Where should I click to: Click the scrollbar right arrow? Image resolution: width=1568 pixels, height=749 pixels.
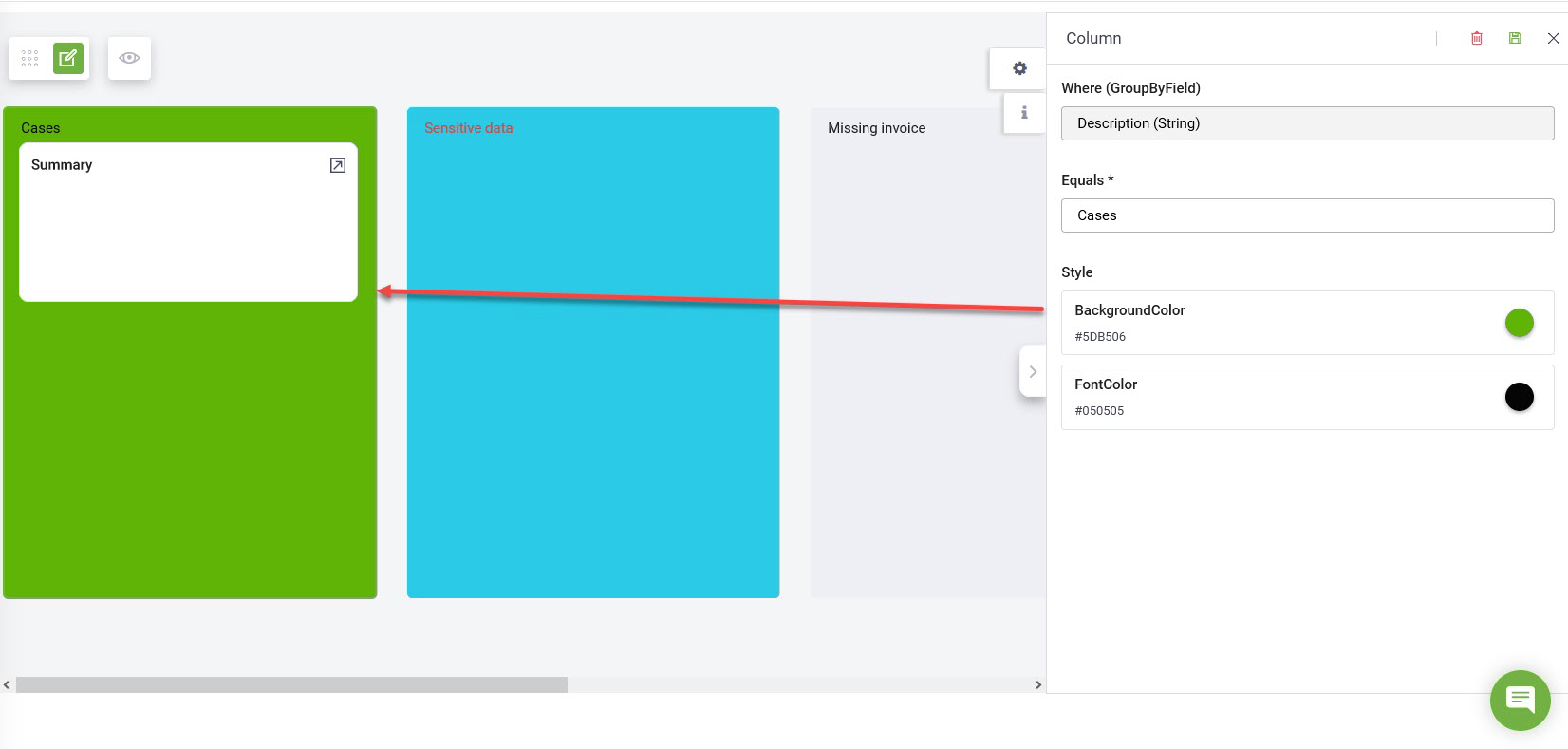(1037, 684)
